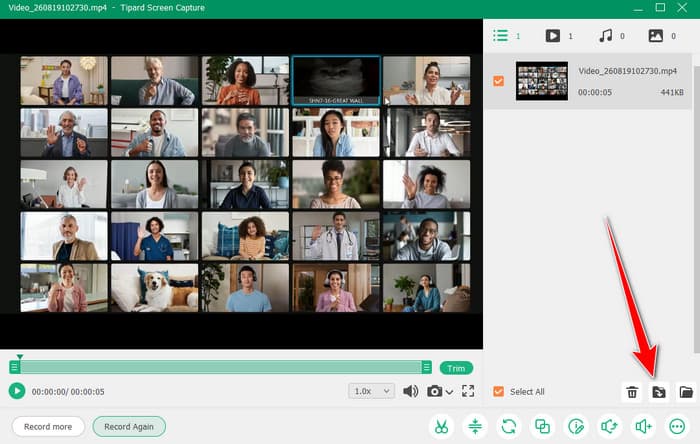Click the video preview area
The width and height of the screenshot is (700, 444).
tap(241, 184)
